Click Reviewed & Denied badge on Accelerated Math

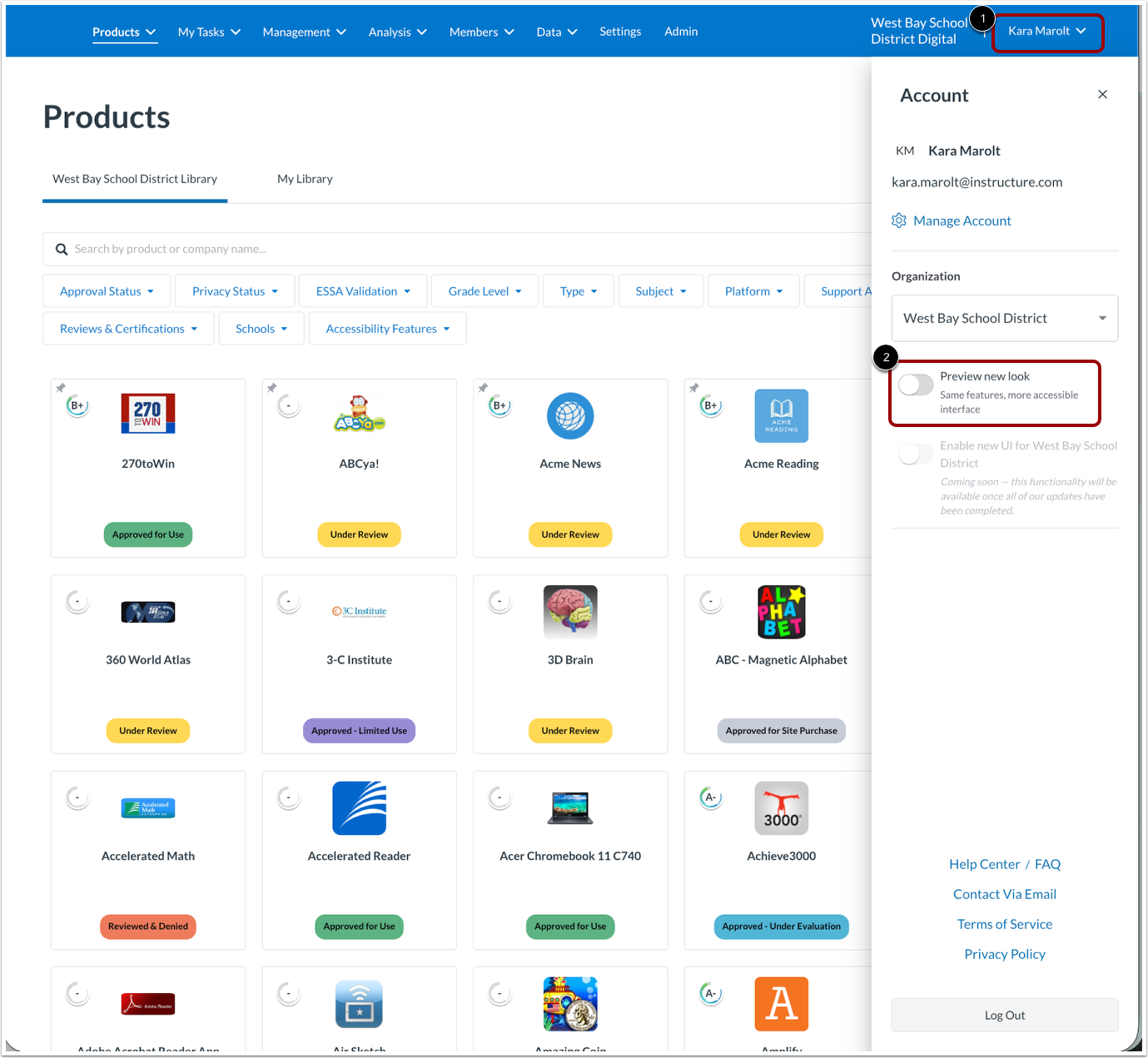click(148, 926)
